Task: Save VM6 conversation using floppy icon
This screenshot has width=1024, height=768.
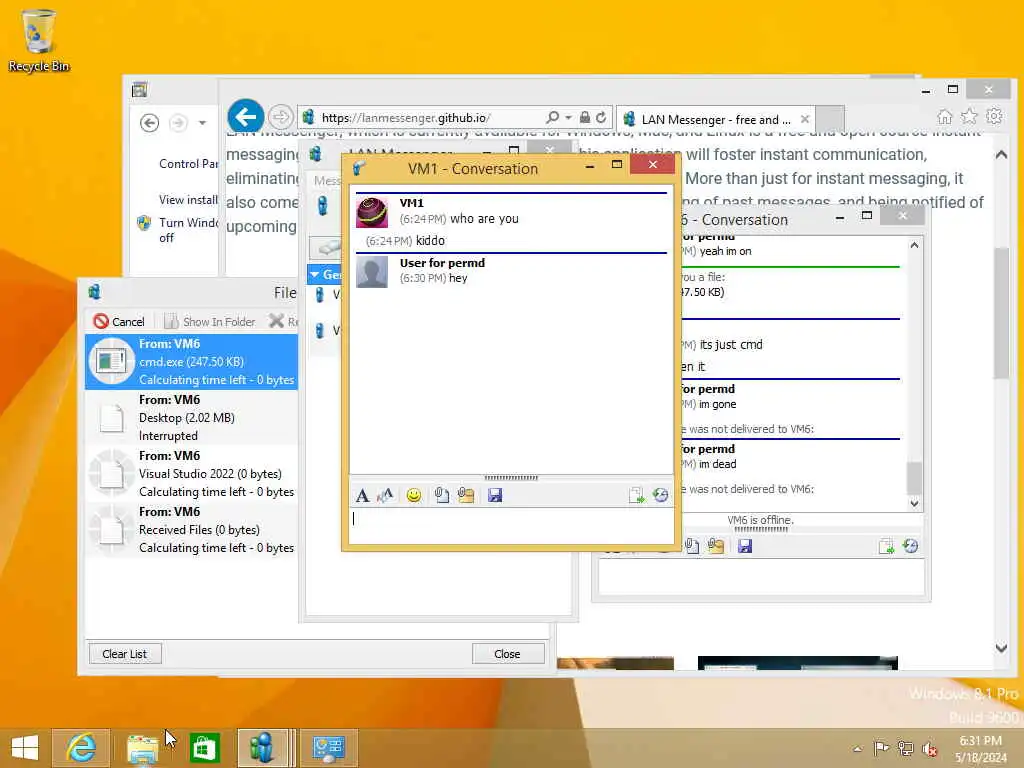Action: [x=745, y=546]
